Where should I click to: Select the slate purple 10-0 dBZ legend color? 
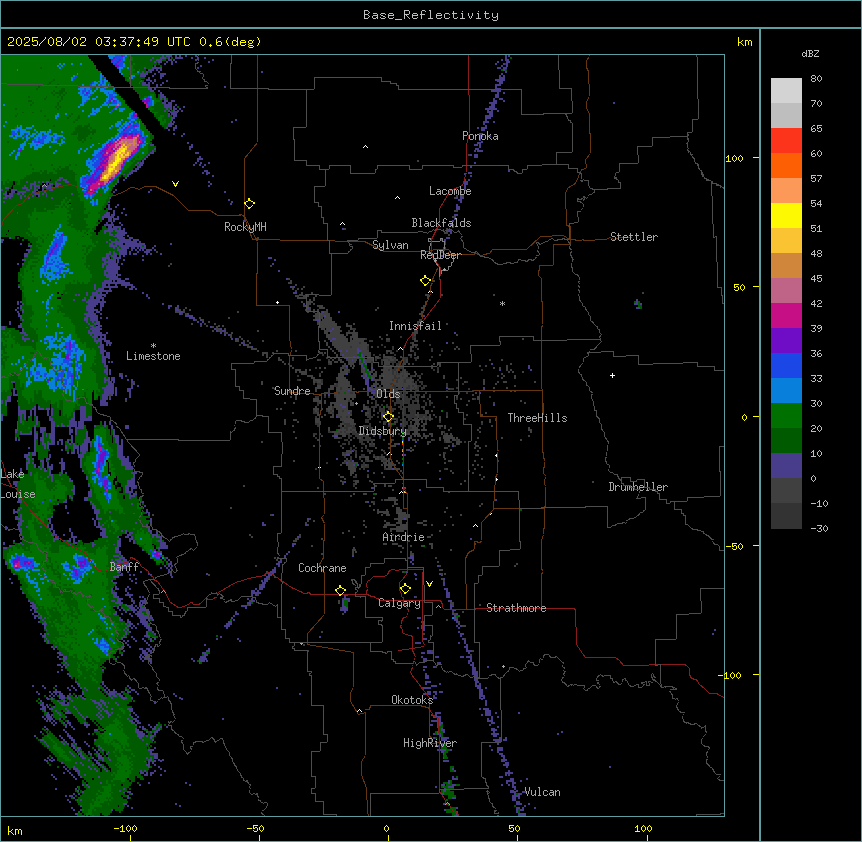(786, 466)
